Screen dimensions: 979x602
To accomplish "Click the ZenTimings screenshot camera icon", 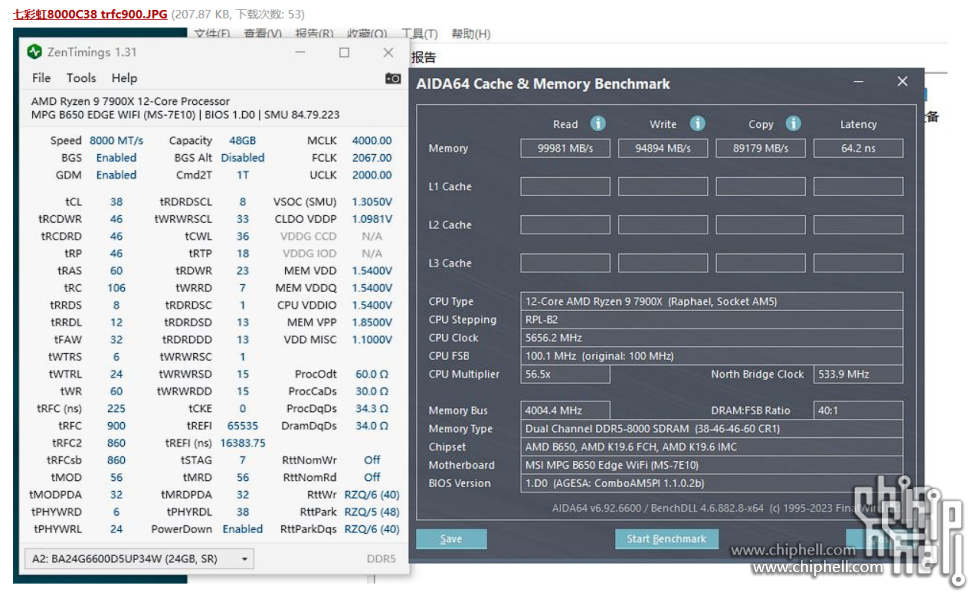I will 393,78.
